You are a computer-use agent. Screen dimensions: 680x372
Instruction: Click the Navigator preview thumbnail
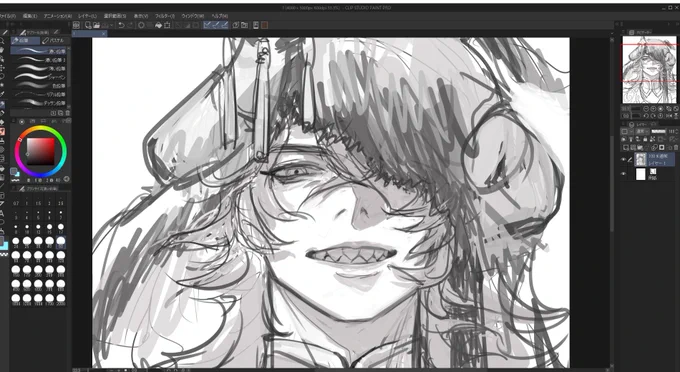(649, 69)
